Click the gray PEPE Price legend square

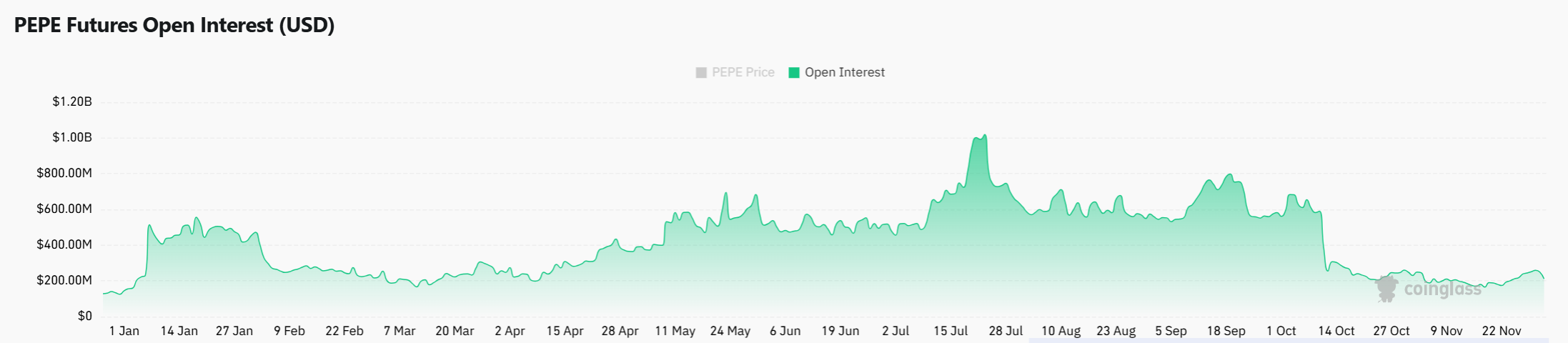pos(701,73)
